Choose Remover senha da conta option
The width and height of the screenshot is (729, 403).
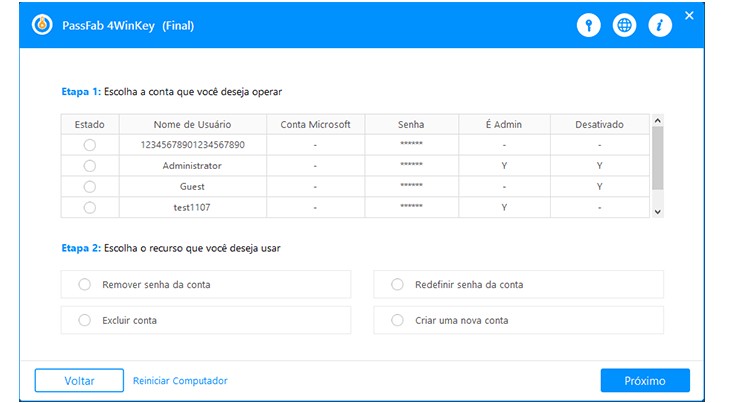coord(85,285)
